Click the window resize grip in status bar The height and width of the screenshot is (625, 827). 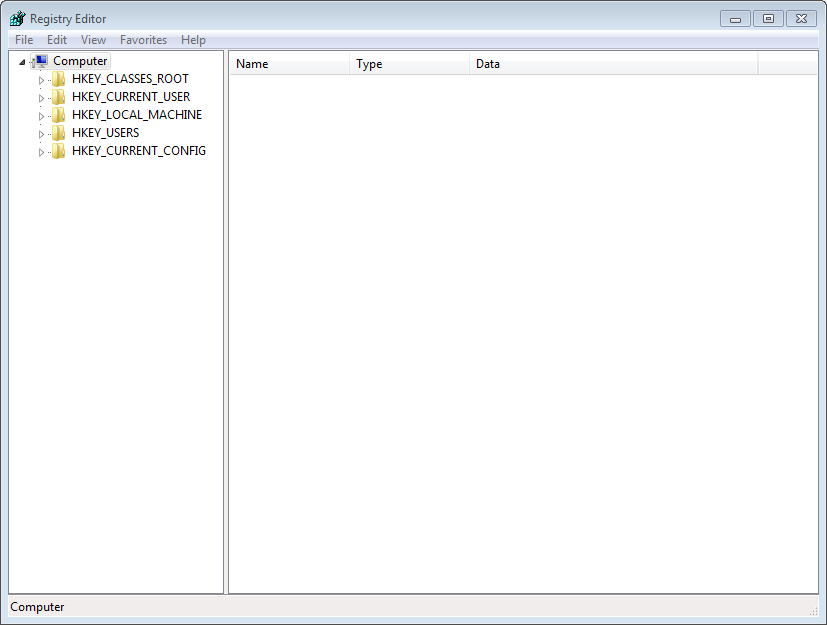pyautogui.click(x=813, y=611)
